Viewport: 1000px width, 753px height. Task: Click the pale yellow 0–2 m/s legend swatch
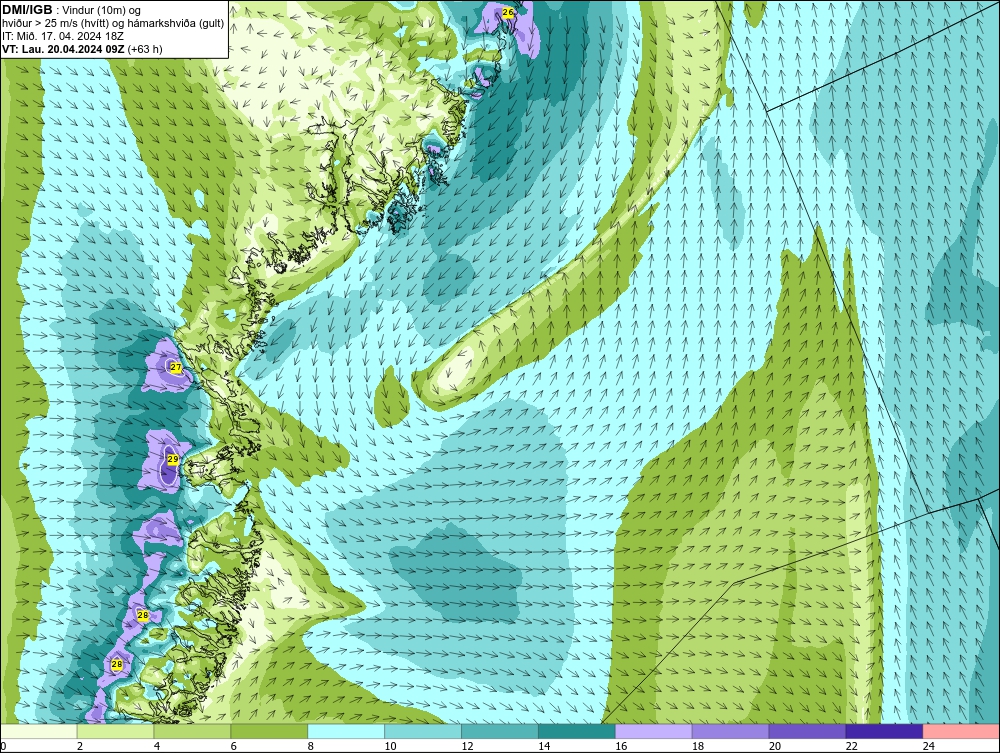click(x=38, y=731)
